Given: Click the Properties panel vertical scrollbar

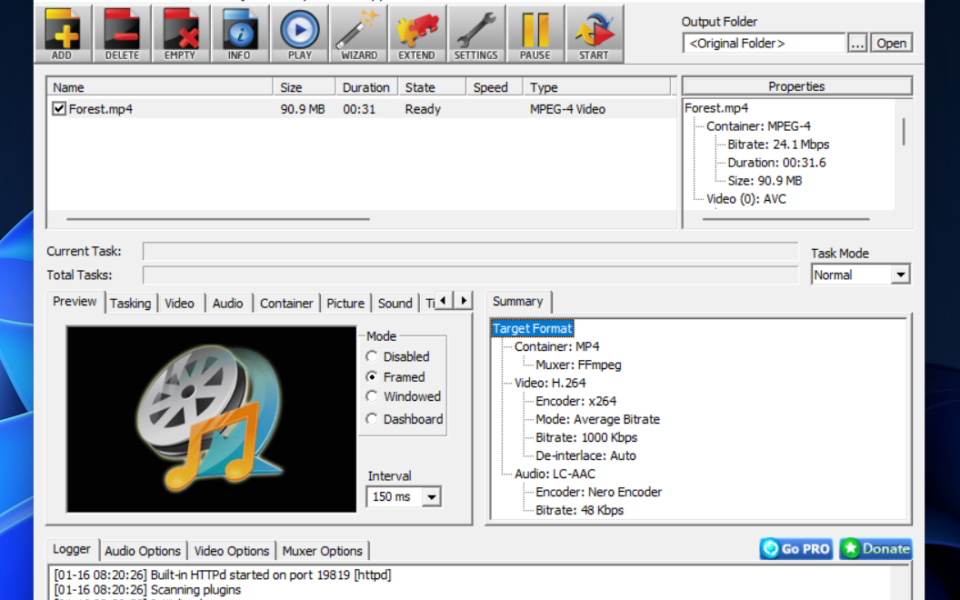Looking at the screenshot, I should pos(904,132).
